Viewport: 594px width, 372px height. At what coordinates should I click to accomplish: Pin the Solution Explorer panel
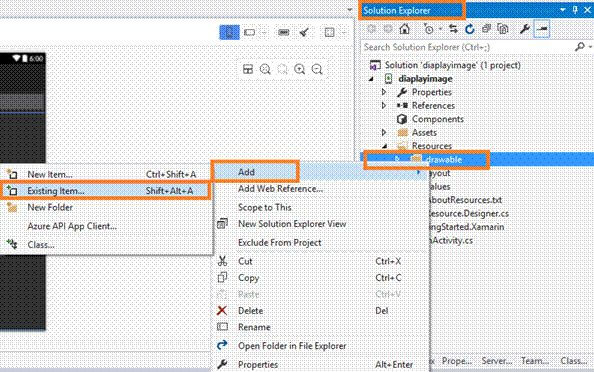575,10
